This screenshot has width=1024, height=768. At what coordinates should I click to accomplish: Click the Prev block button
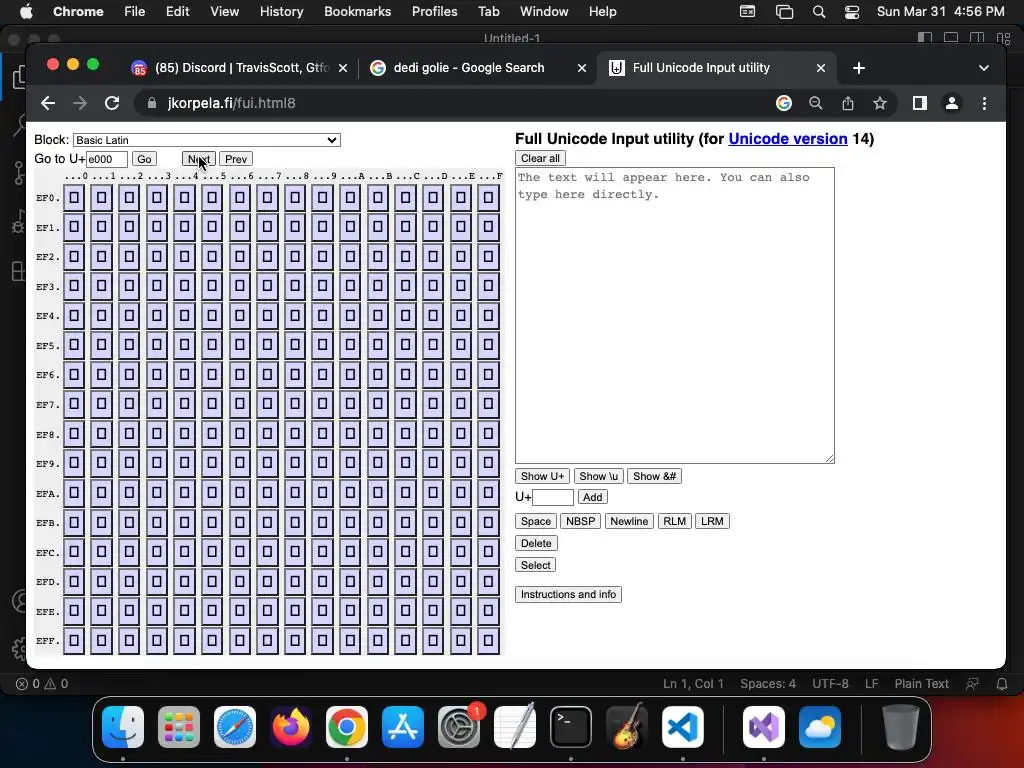236,159
